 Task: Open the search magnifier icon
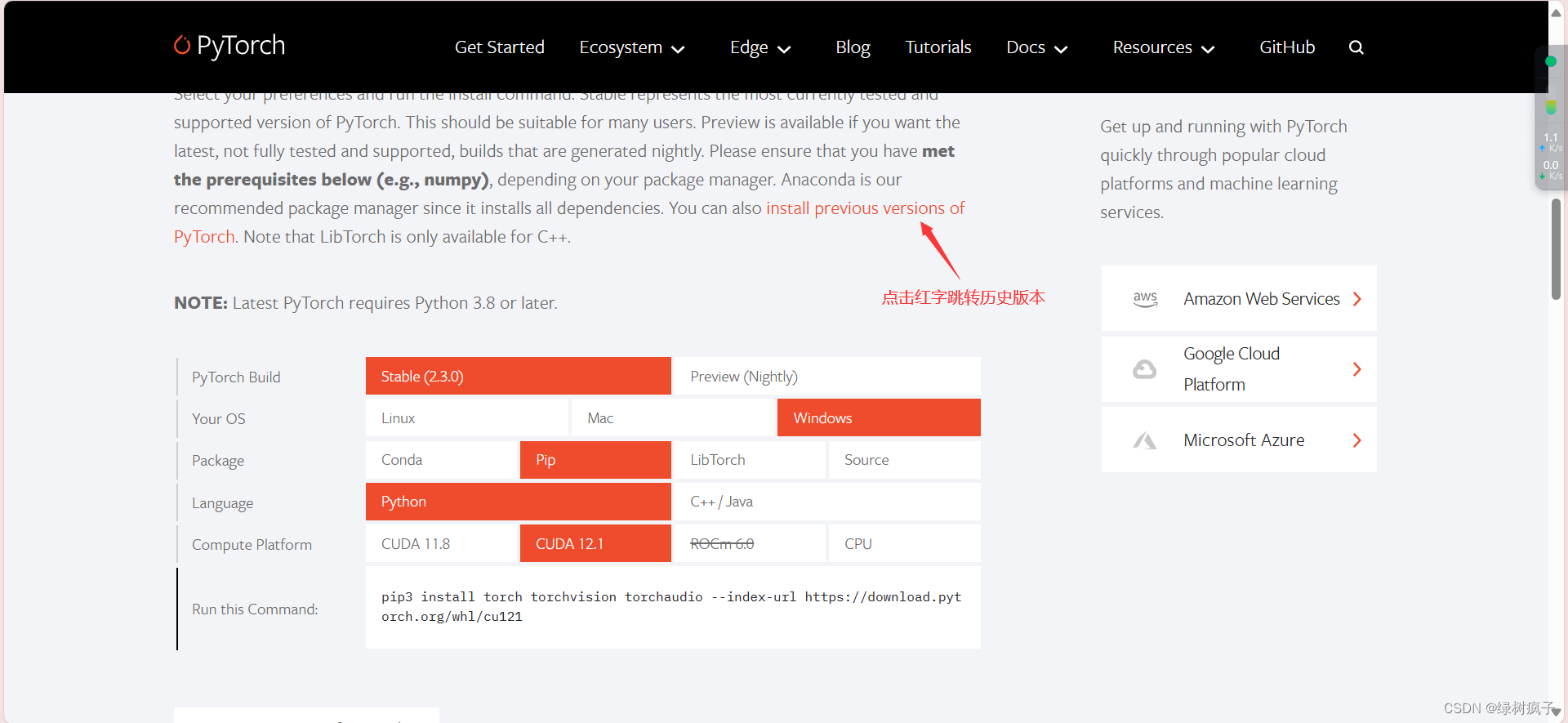[x=1356, y=47]
